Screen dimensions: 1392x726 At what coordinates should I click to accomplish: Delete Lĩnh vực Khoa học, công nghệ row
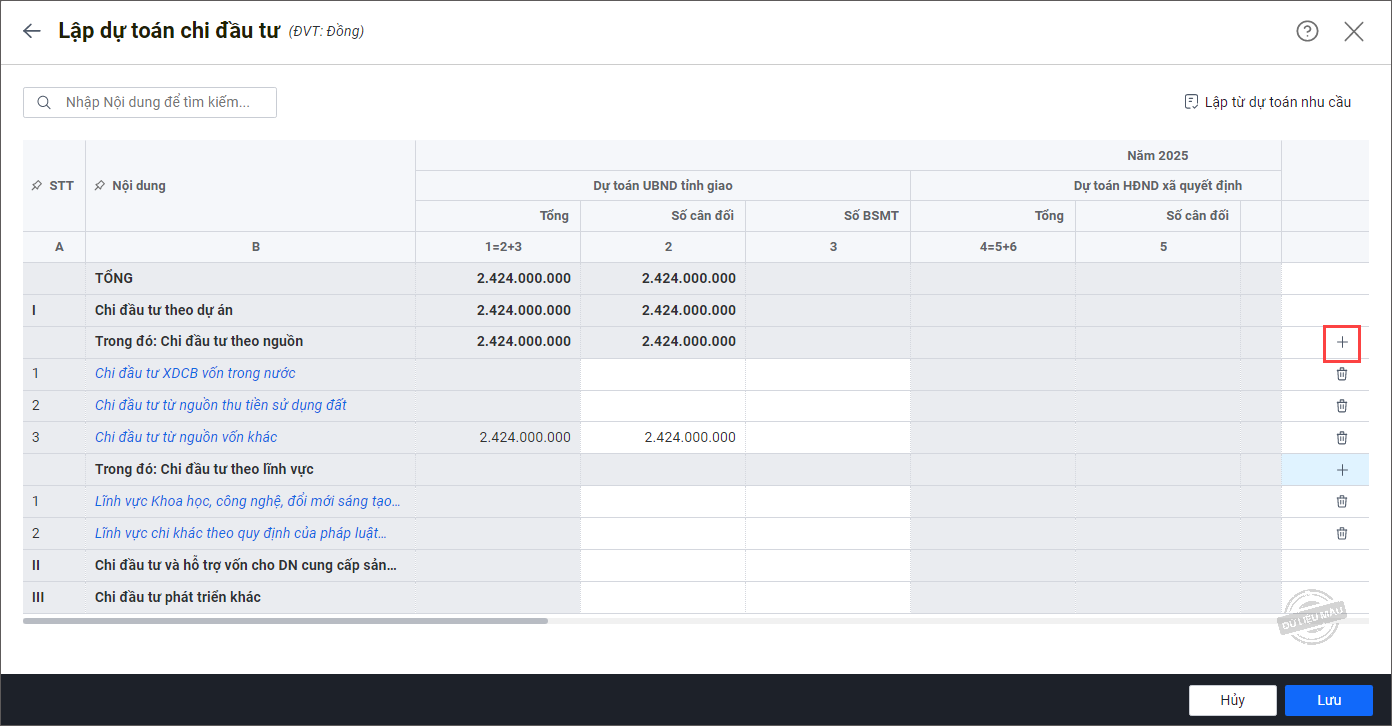1342,502
